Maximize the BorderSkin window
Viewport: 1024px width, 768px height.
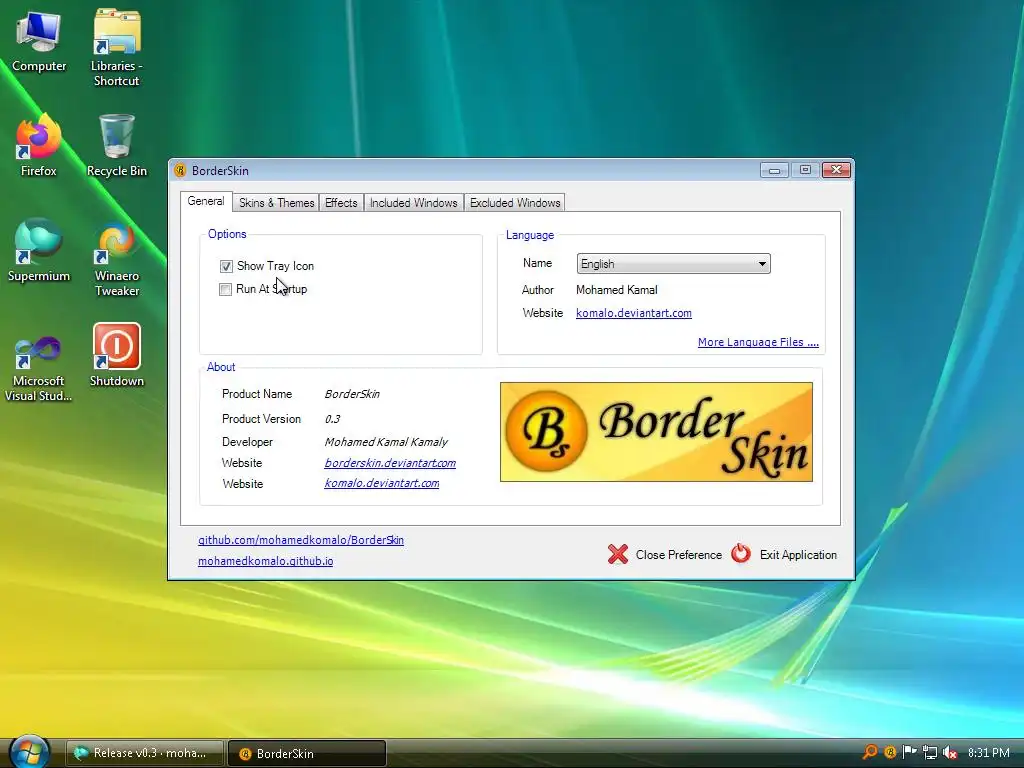coord(805,170)
